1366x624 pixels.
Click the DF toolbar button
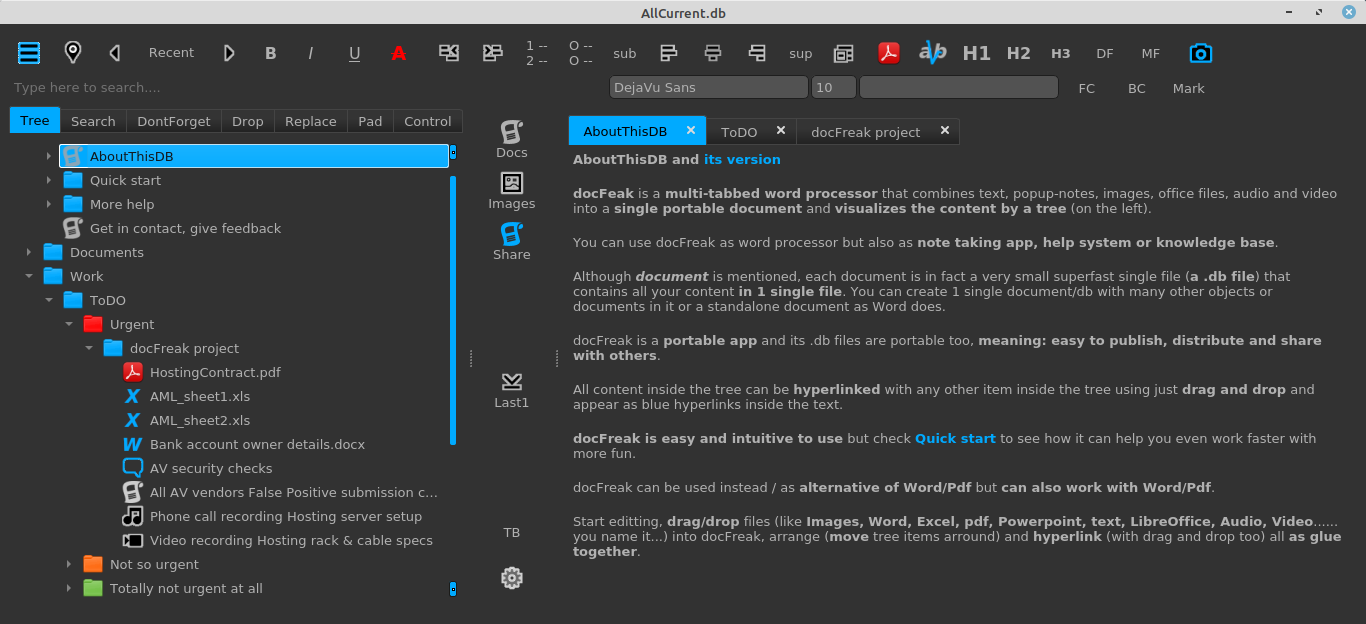1105,54
